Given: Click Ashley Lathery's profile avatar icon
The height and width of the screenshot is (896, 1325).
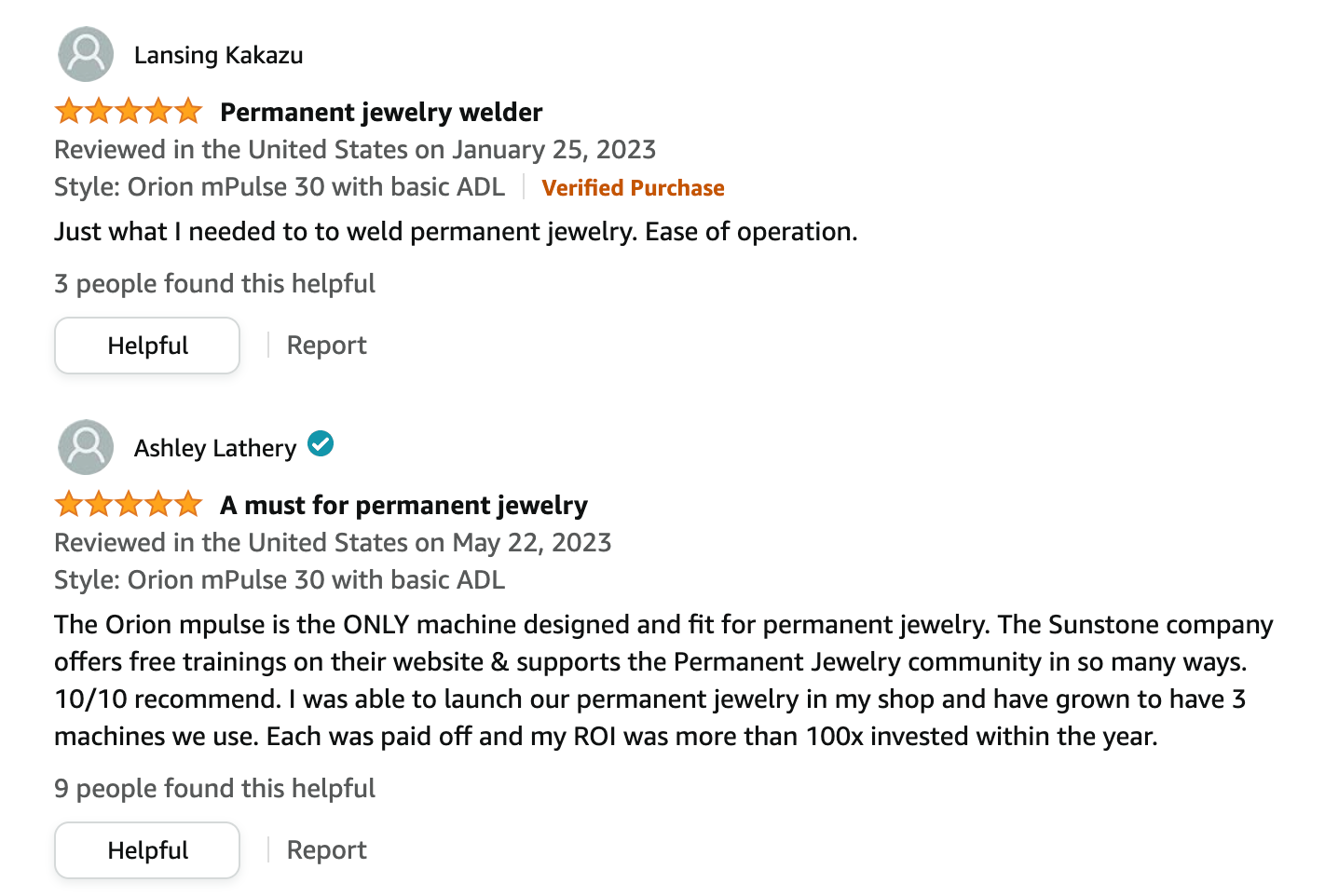Looking at the screenshot, I should tap(86, 447).
